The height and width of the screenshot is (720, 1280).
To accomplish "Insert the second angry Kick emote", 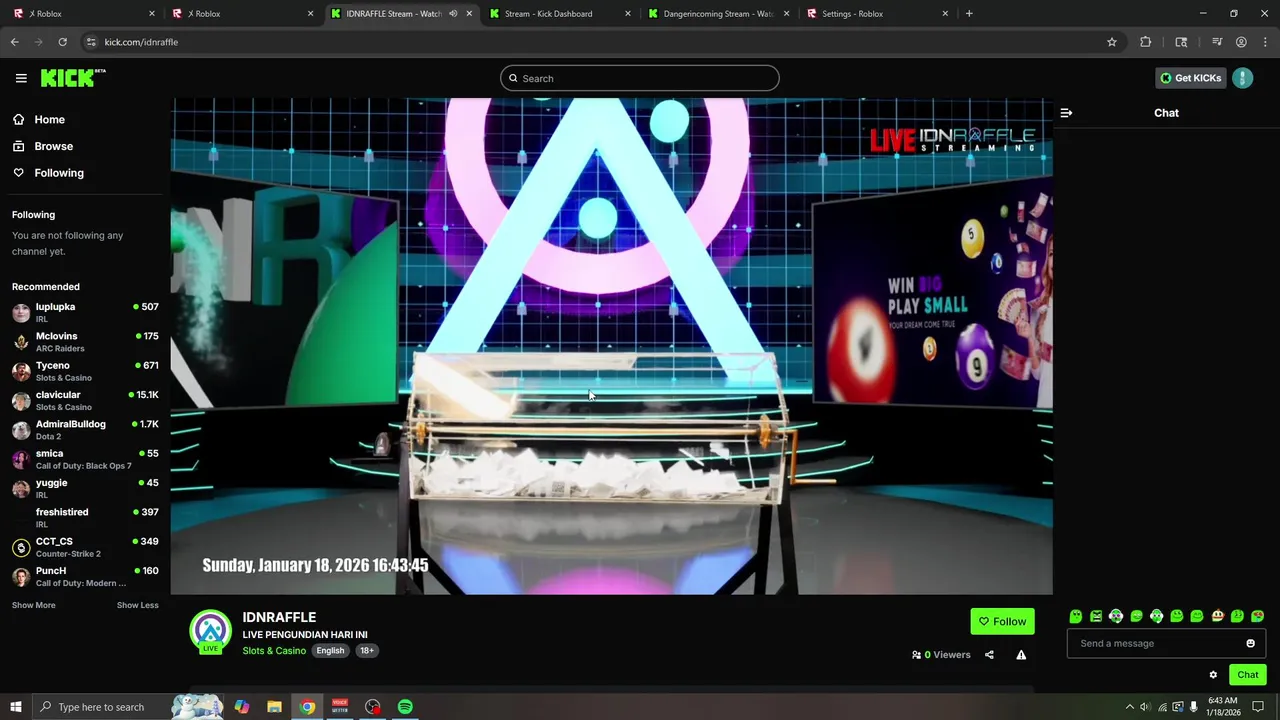I will (x=1096, y=616).
